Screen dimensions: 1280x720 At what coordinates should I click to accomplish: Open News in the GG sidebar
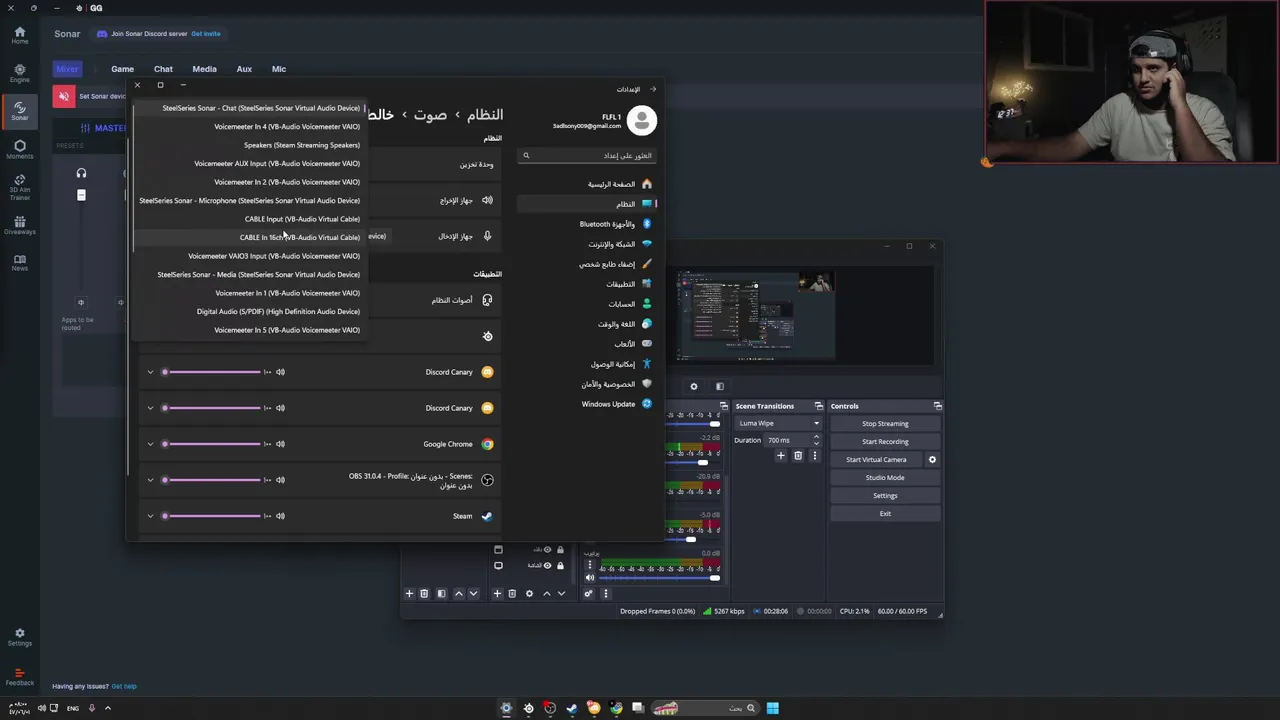coord(19,263)
